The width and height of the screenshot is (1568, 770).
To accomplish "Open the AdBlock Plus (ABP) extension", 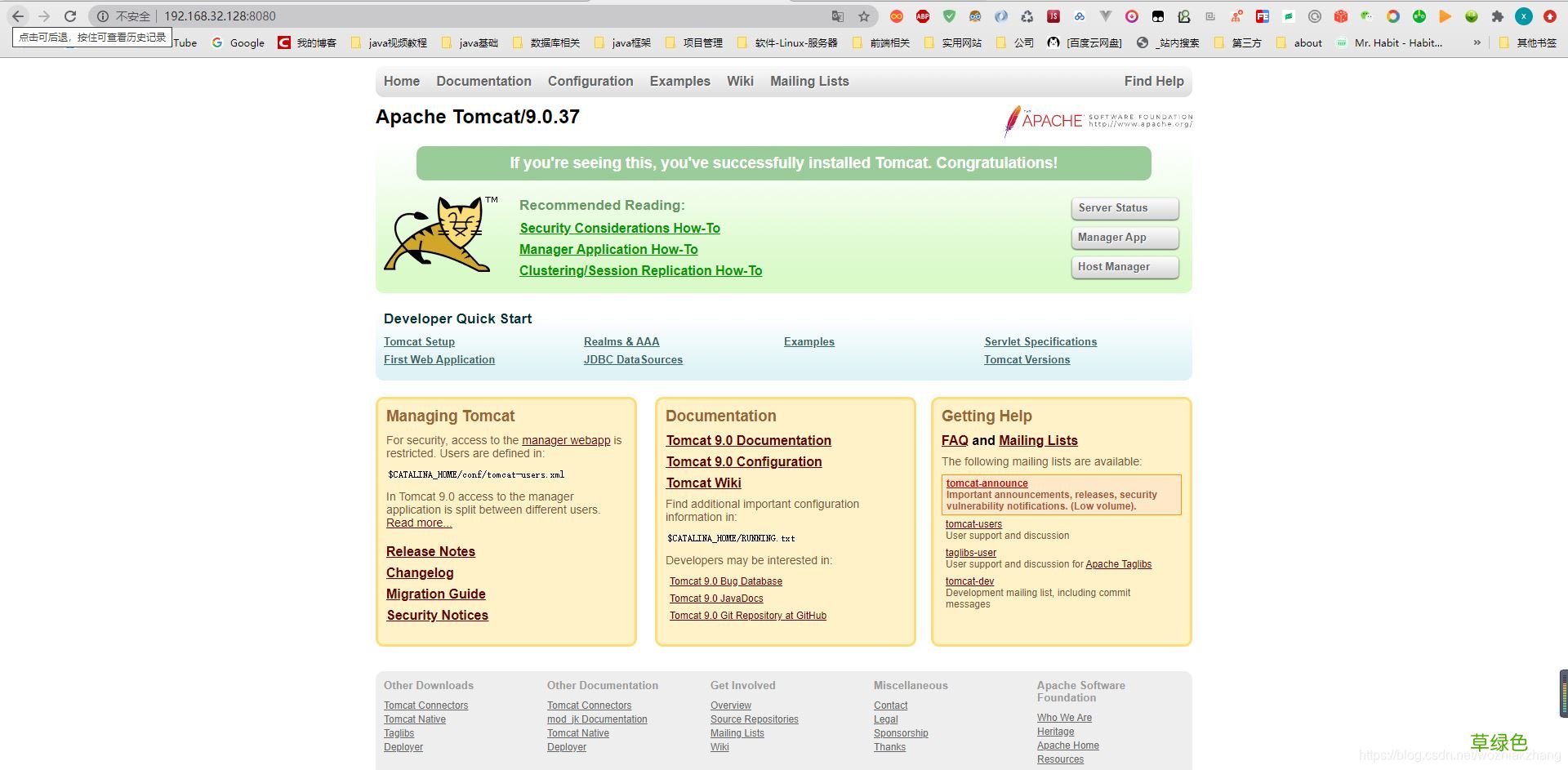I will tap(923, 16).
